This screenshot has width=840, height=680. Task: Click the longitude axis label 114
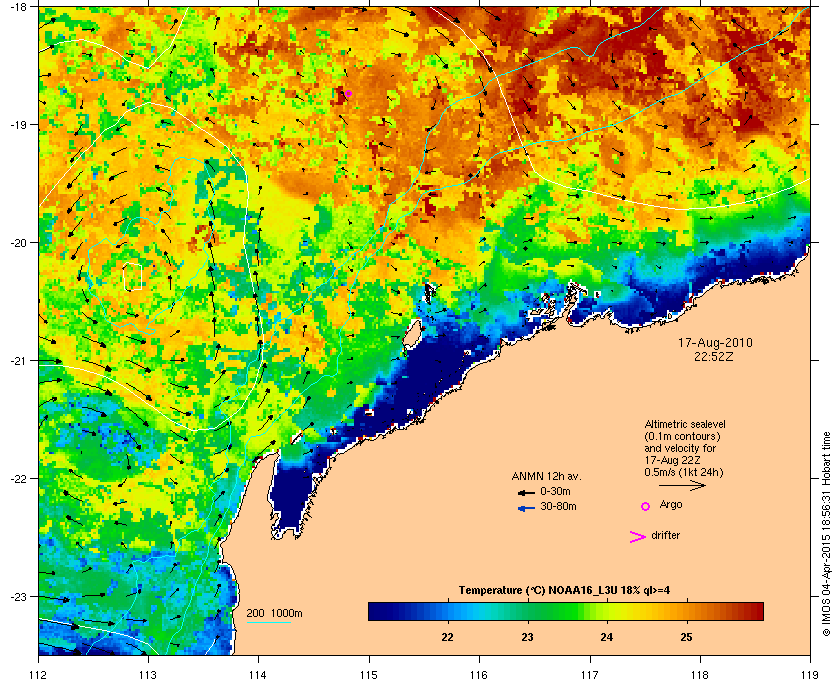[258, 675]
